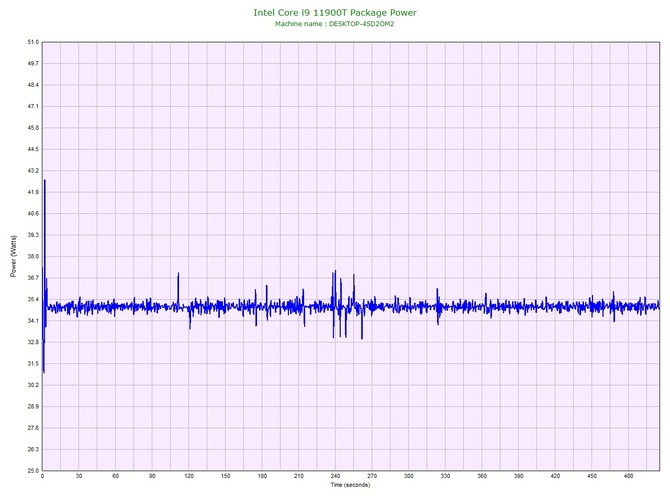Click the x-axis tick label 360
The height and width of the screenshot is (502, 670).
[482, 476]
